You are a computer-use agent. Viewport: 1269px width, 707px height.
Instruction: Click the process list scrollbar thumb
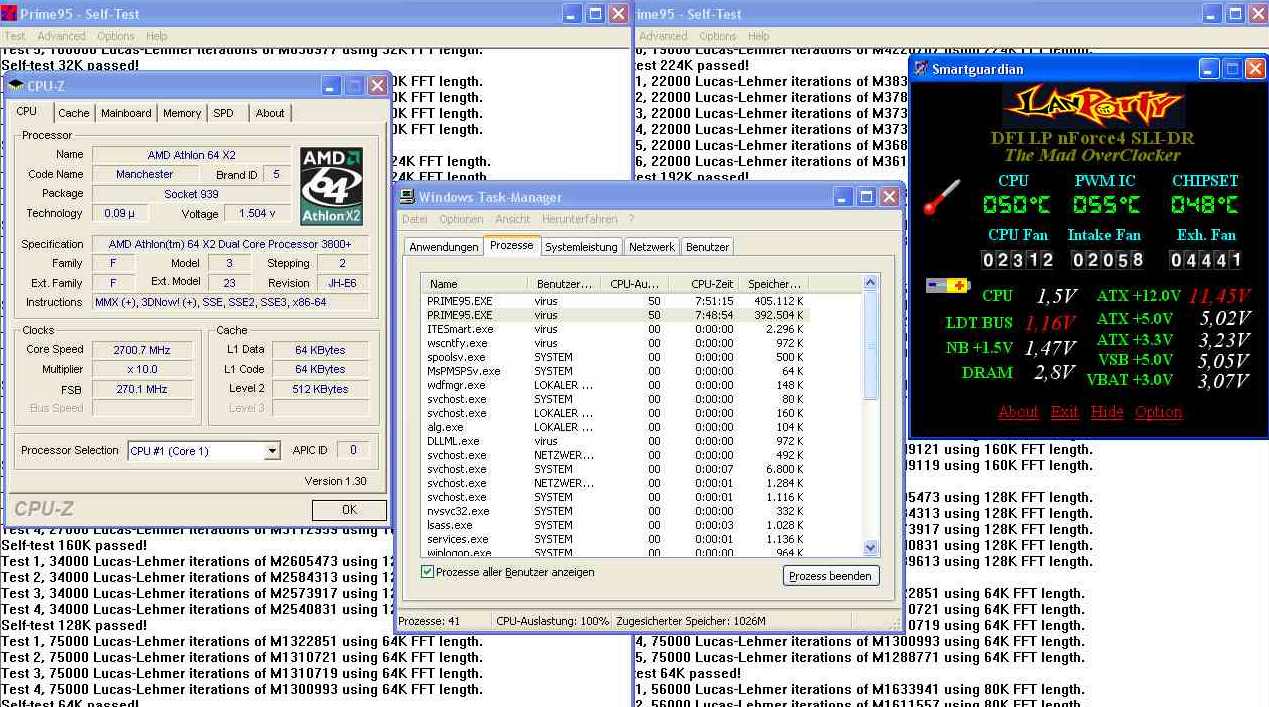click(x=870, y=345)
